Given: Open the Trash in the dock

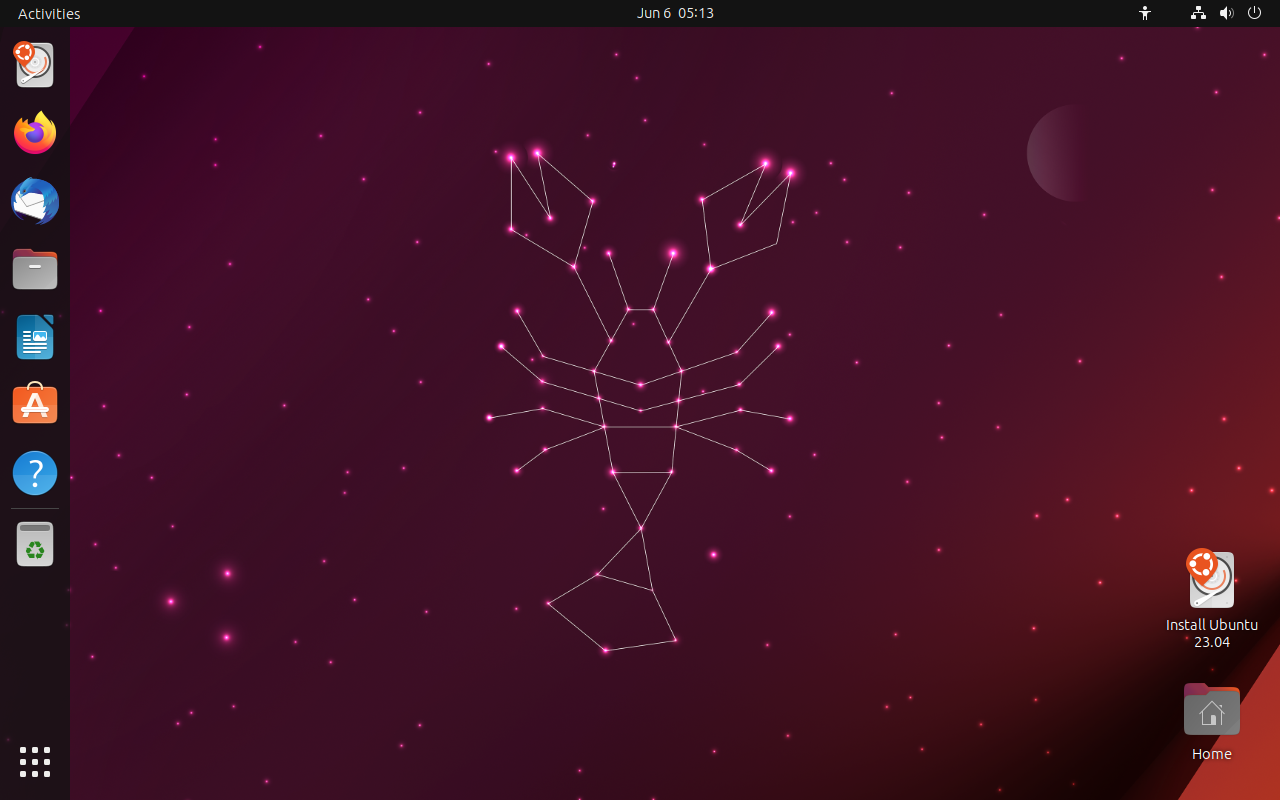Looking at the screenshot, I should tap(34, 544).
